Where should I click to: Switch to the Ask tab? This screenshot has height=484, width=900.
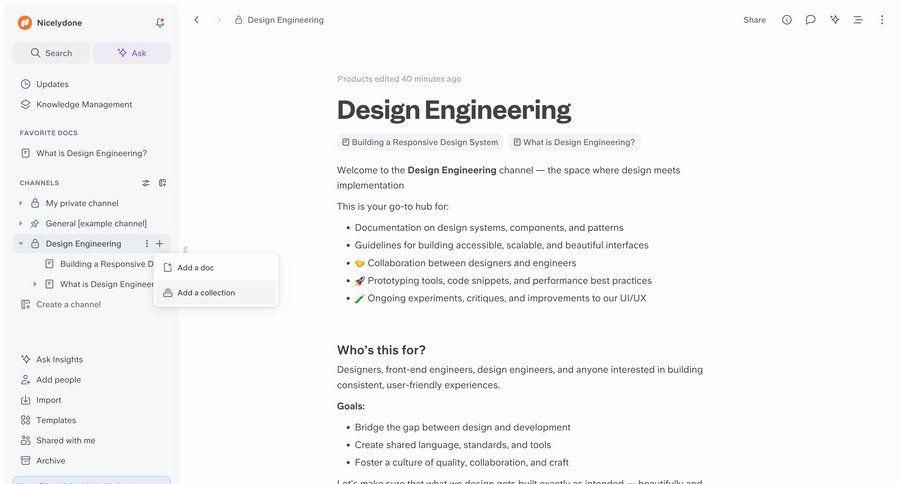[132, 53]
